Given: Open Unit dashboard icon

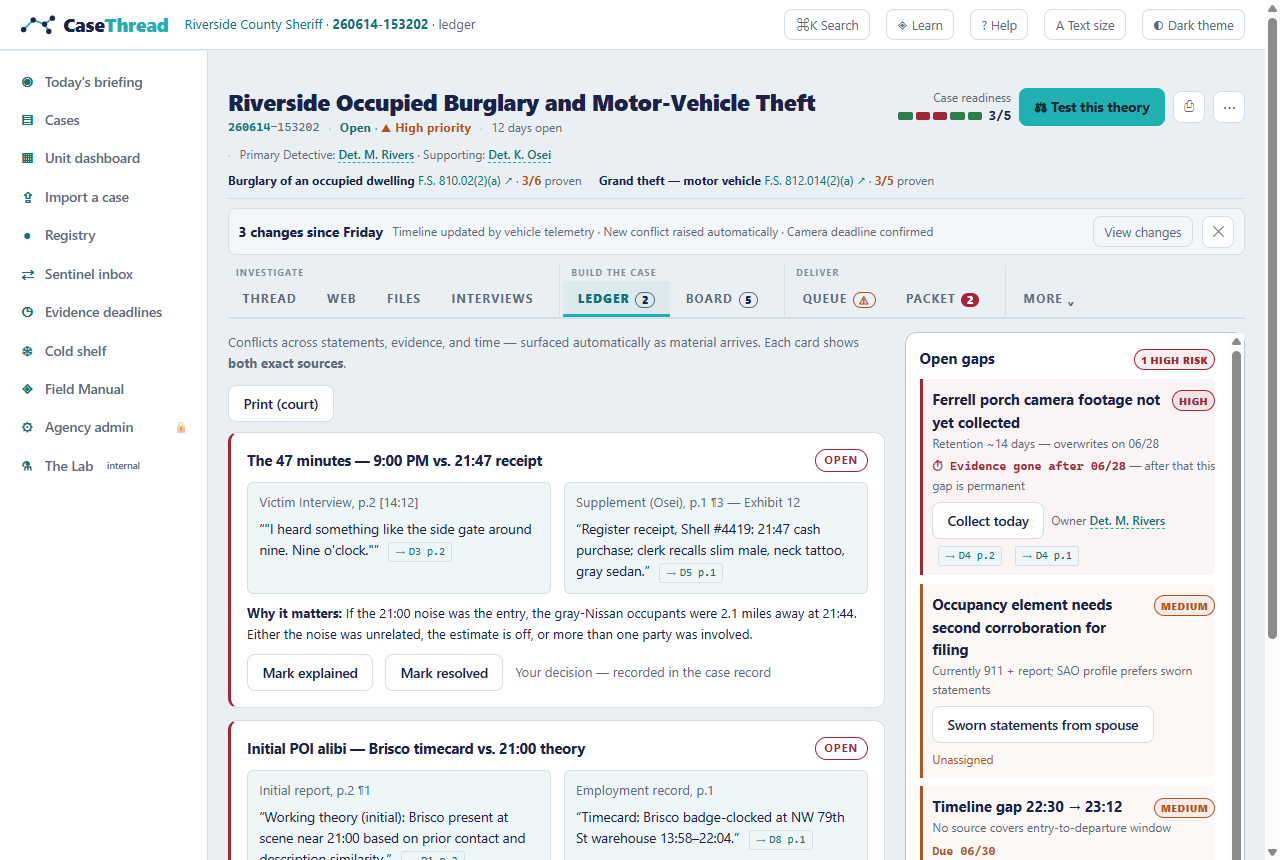Looking at the screenshot, I should click(x=27, y=158).
